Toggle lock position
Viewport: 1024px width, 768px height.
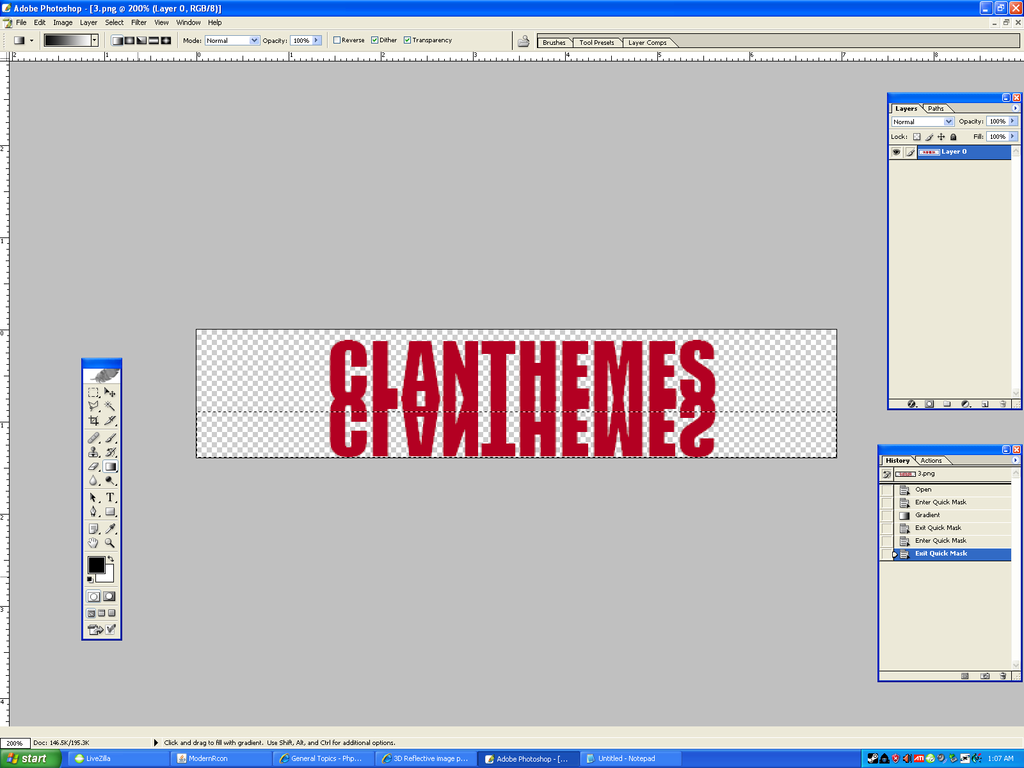click(x=941, y=137)
